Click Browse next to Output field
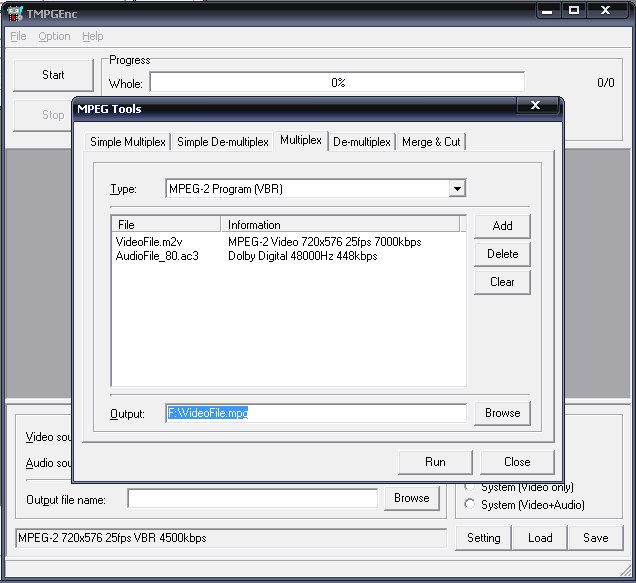 pos(502,413)
